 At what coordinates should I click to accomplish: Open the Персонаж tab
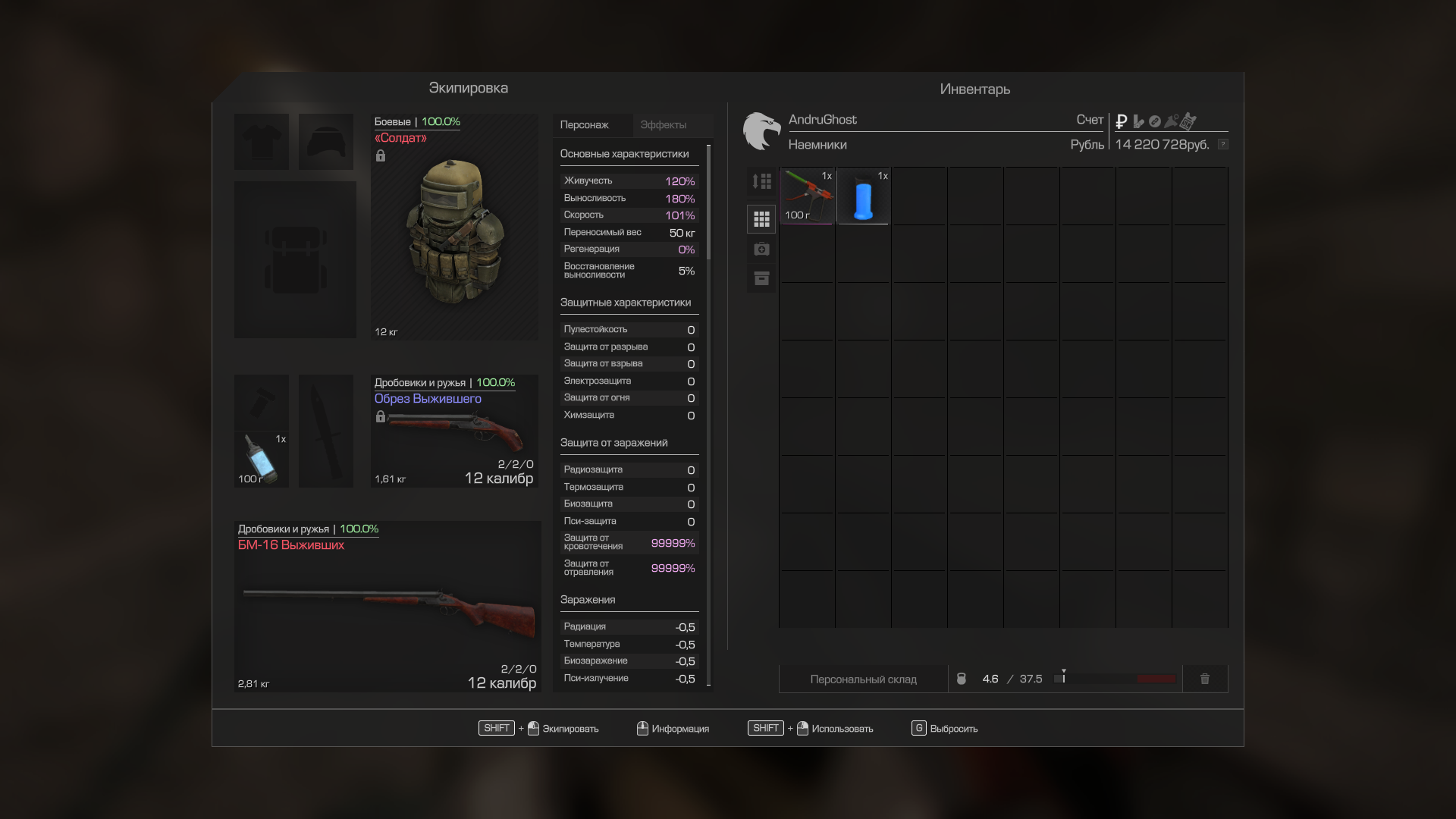click(x=585, y=125)
